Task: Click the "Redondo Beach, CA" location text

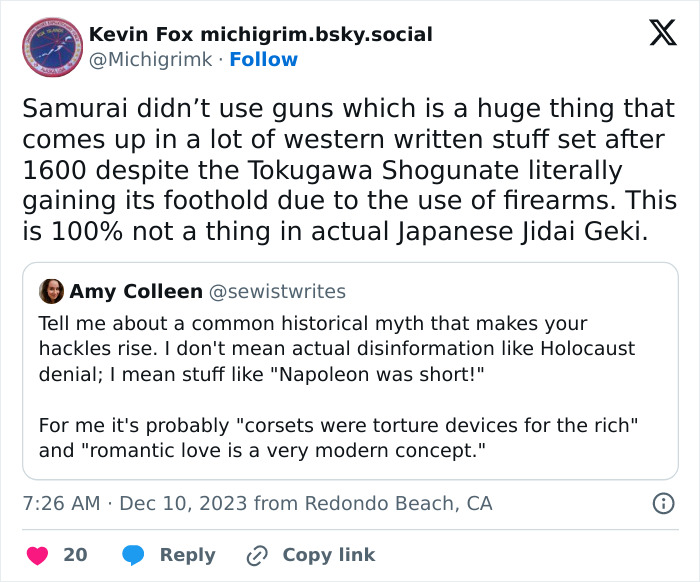Action: pos(398,503)
